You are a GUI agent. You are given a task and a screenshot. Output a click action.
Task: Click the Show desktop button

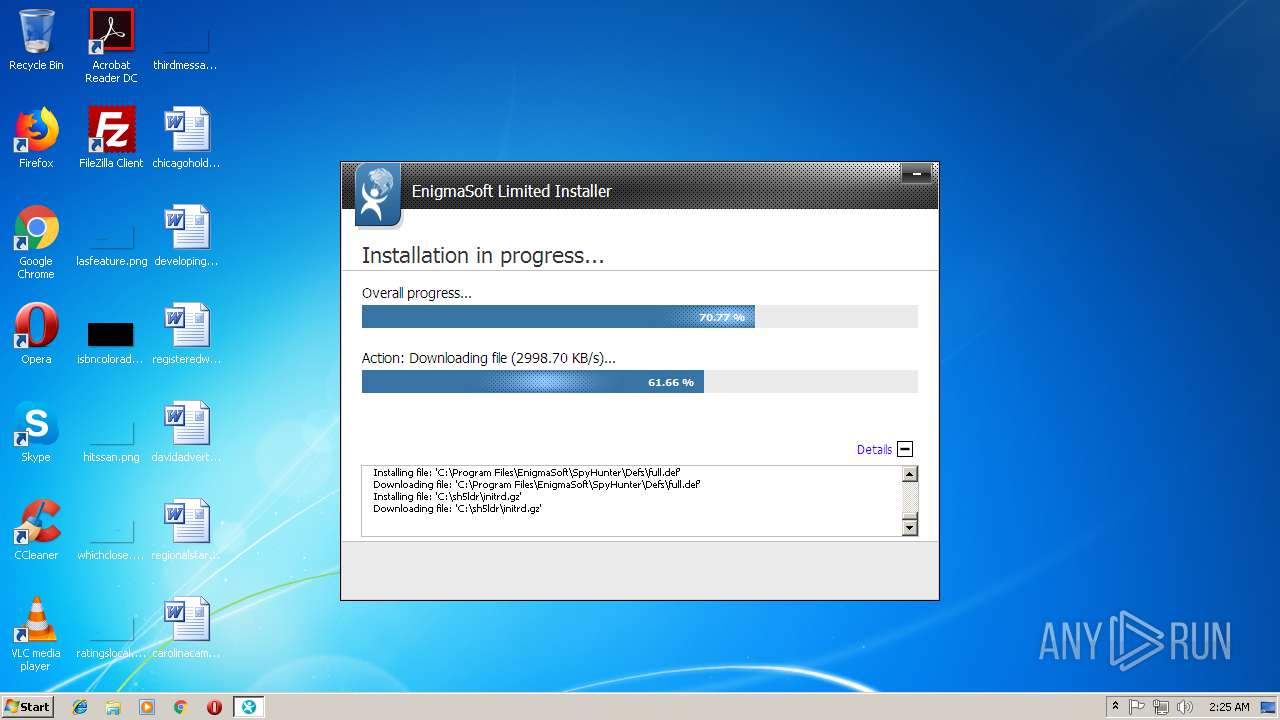(x=1270, y=707)
